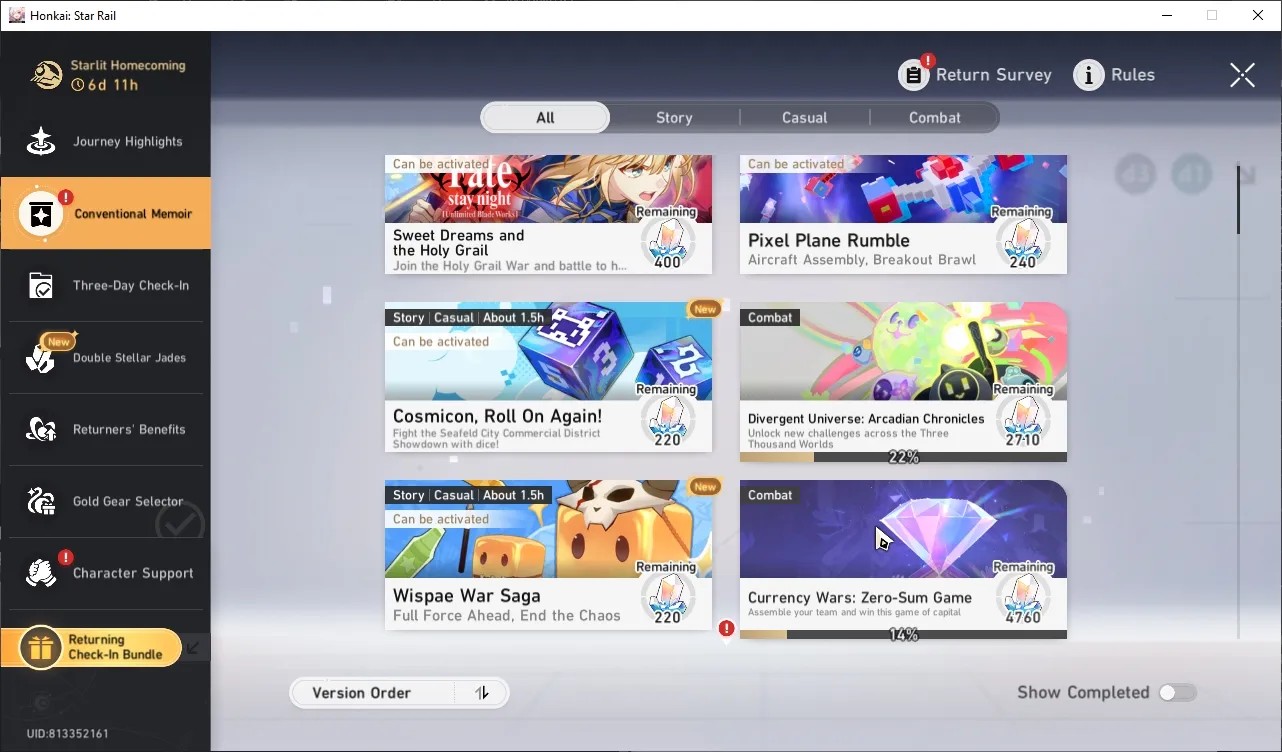Open the Sweet Dreams and the Holy Grail card
The height and width of the screenshot is (752, 1282).
pyautogui.click(x=548, y=214)
